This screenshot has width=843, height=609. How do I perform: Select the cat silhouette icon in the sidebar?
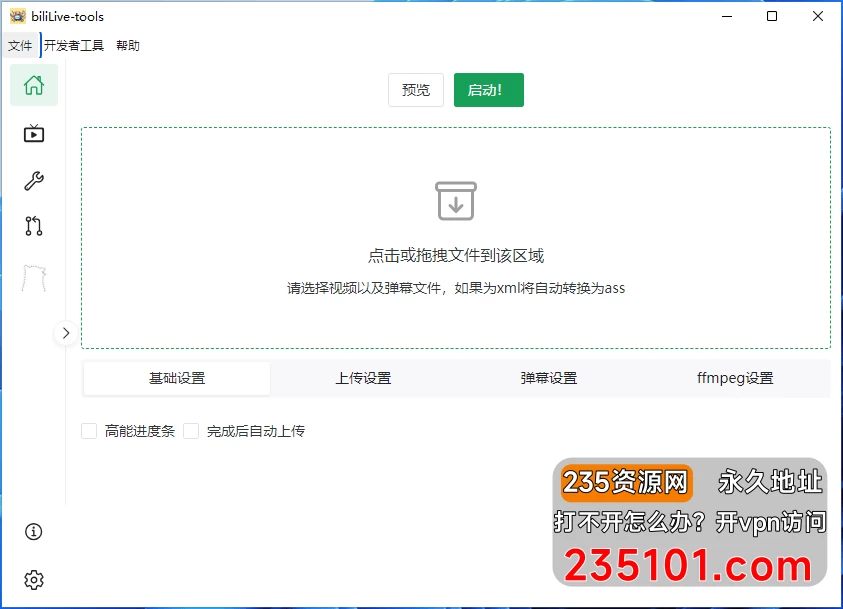pyautogui.click(x=33, y=277)
